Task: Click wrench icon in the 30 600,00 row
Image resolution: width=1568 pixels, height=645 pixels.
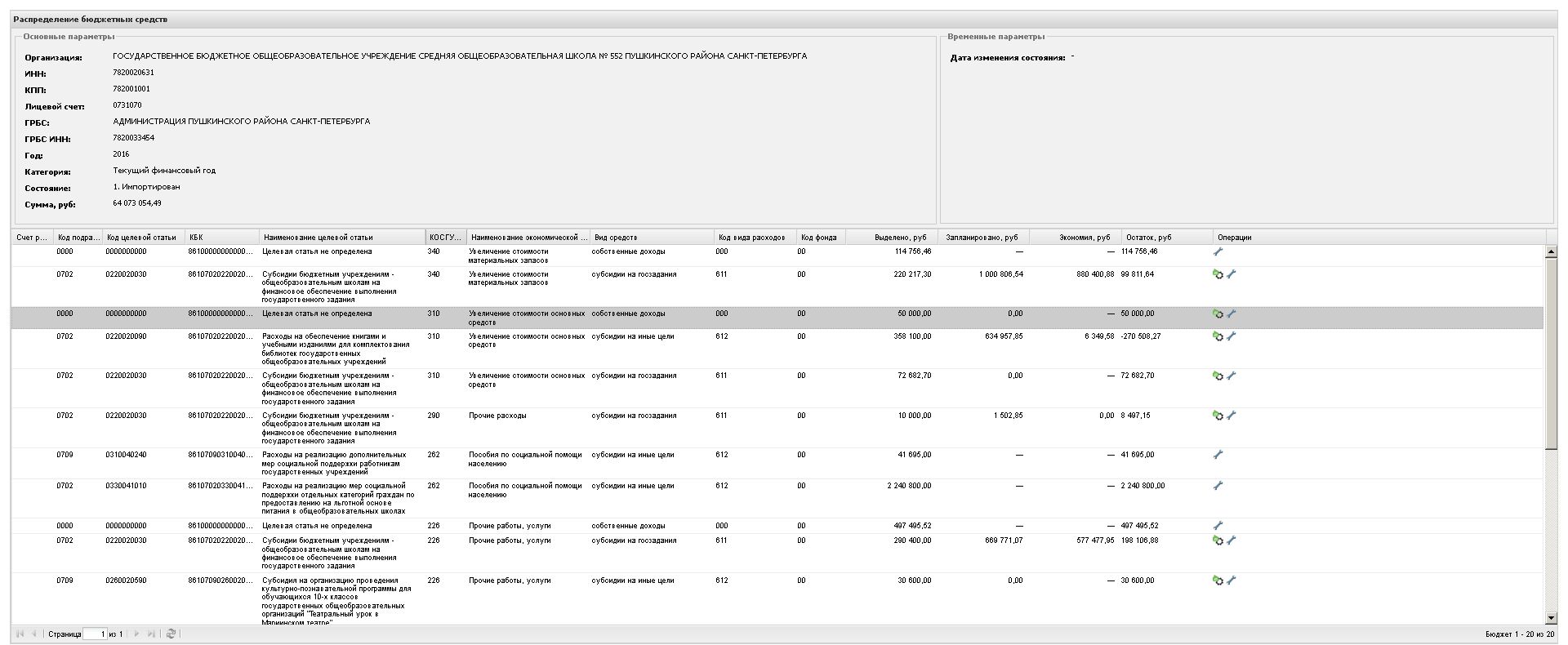Action: click(1232, 580)
